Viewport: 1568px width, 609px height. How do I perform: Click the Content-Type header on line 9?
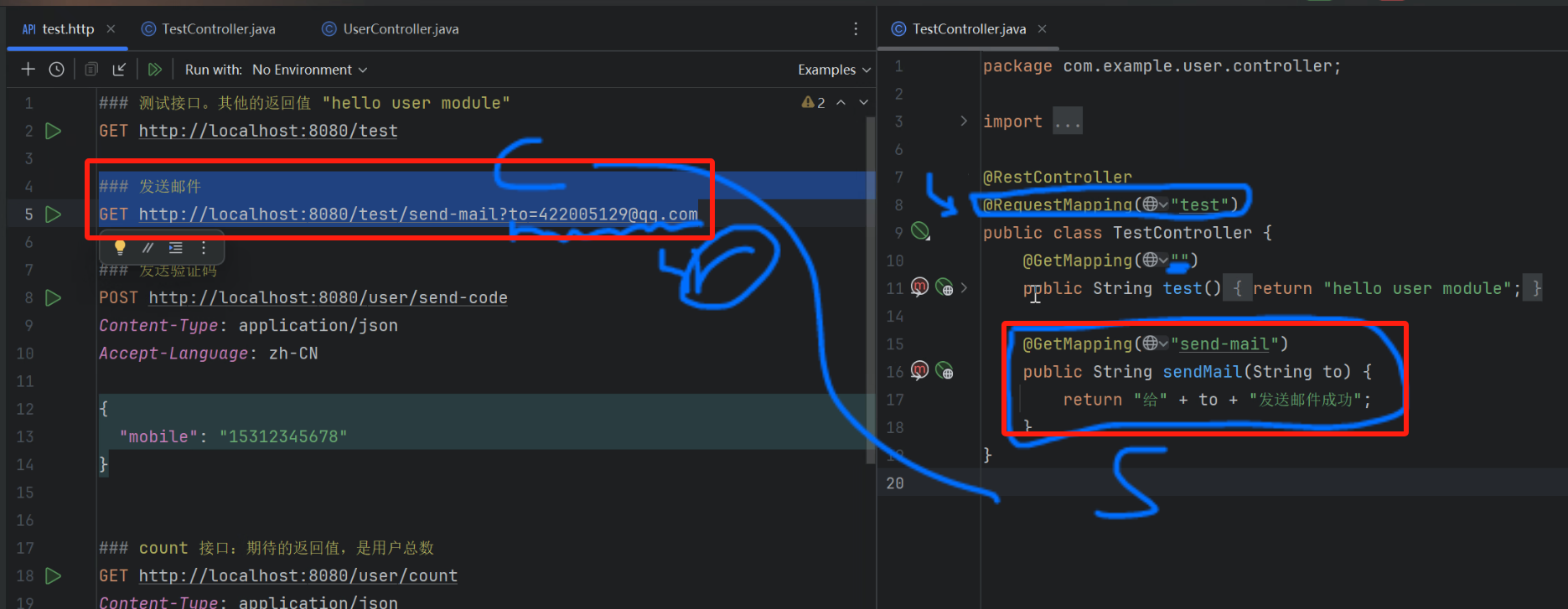pyautogui.click(x=248, y=325)
